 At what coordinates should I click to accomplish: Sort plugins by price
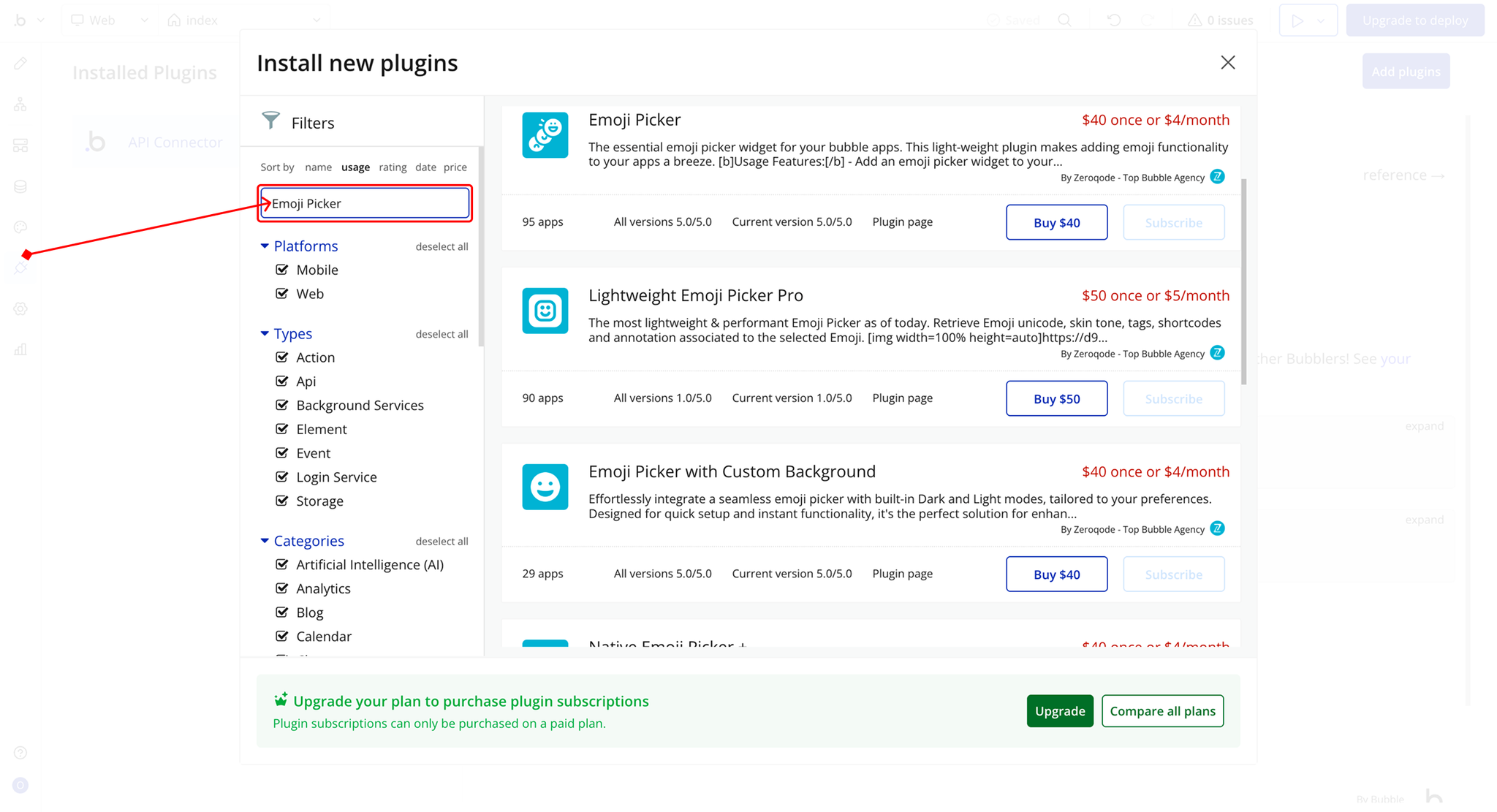coord(455,167)
